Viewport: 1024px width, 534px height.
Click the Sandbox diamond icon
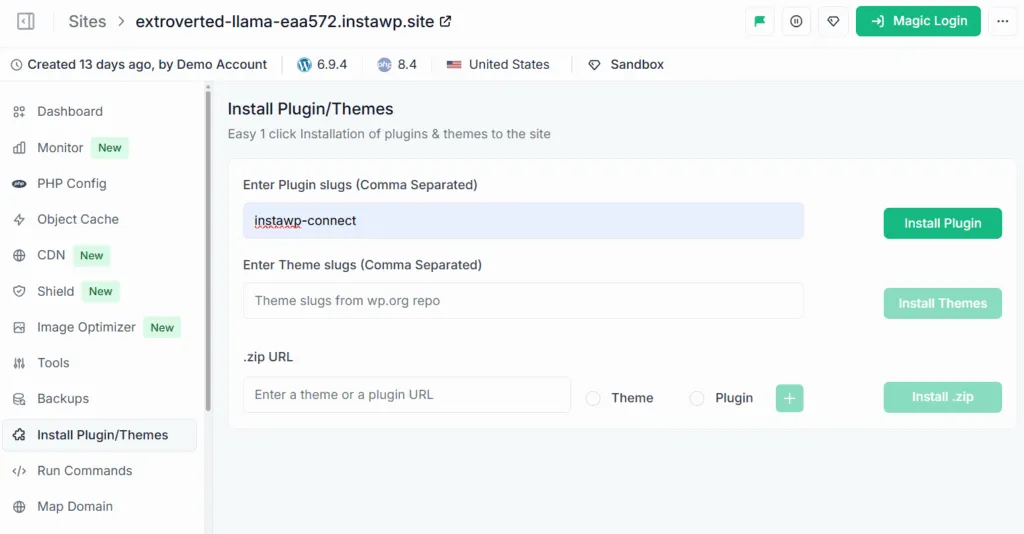[x=594, y=65]
